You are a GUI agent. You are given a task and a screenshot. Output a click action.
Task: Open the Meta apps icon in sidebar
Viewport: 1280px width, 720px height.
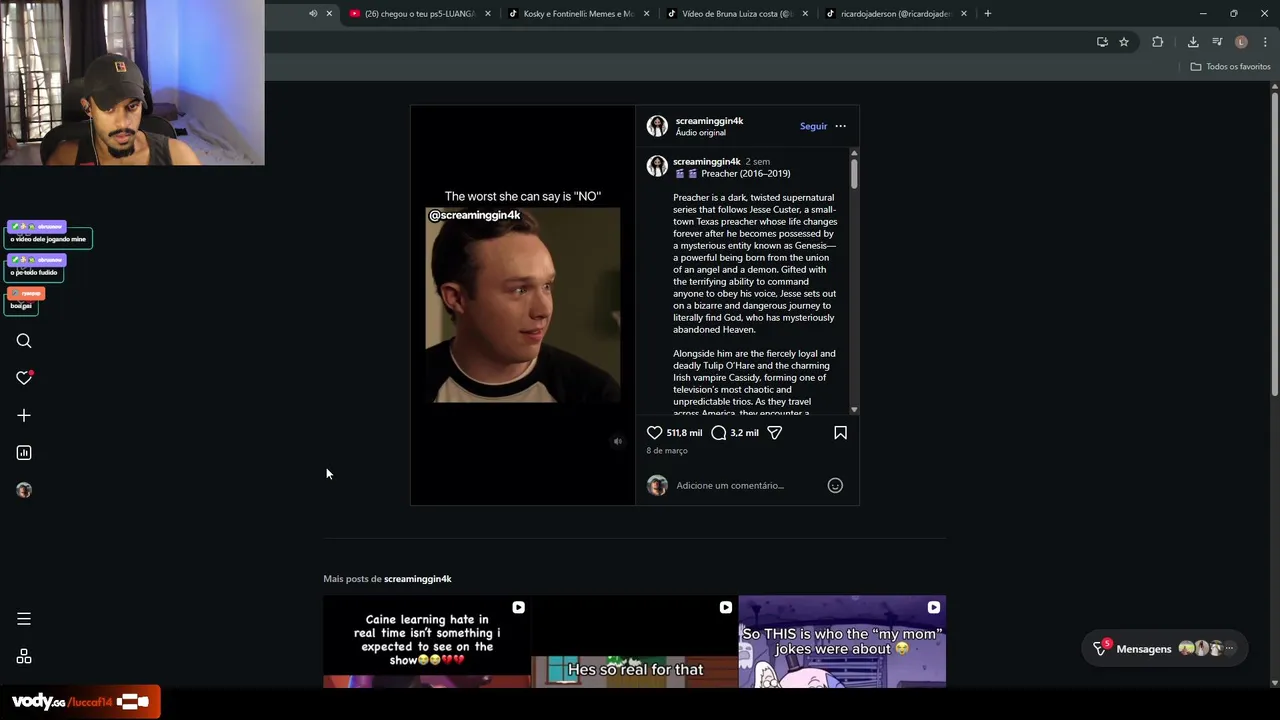tap(24, 657)
